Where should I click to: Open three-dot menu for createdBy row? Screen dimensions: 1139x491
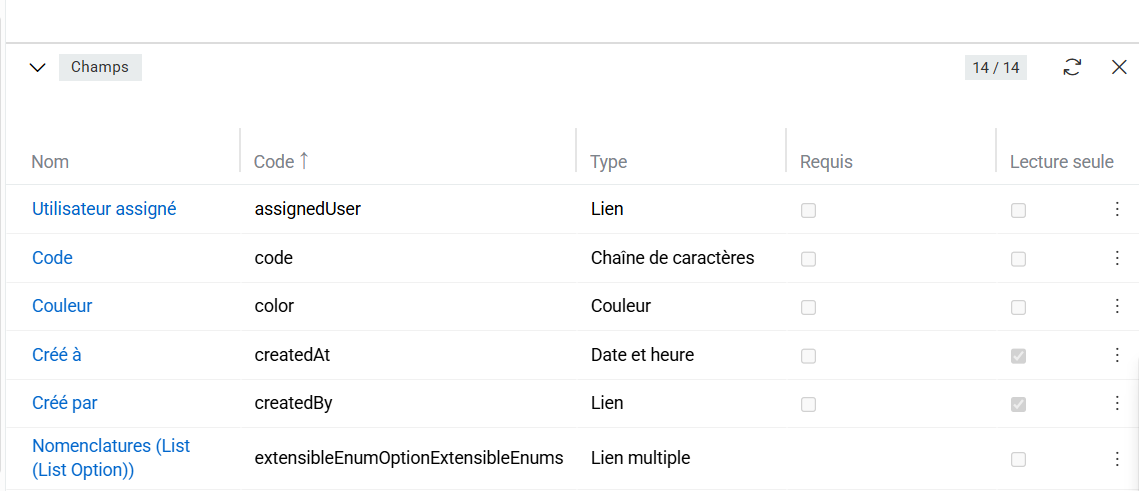pos(1117,403)
